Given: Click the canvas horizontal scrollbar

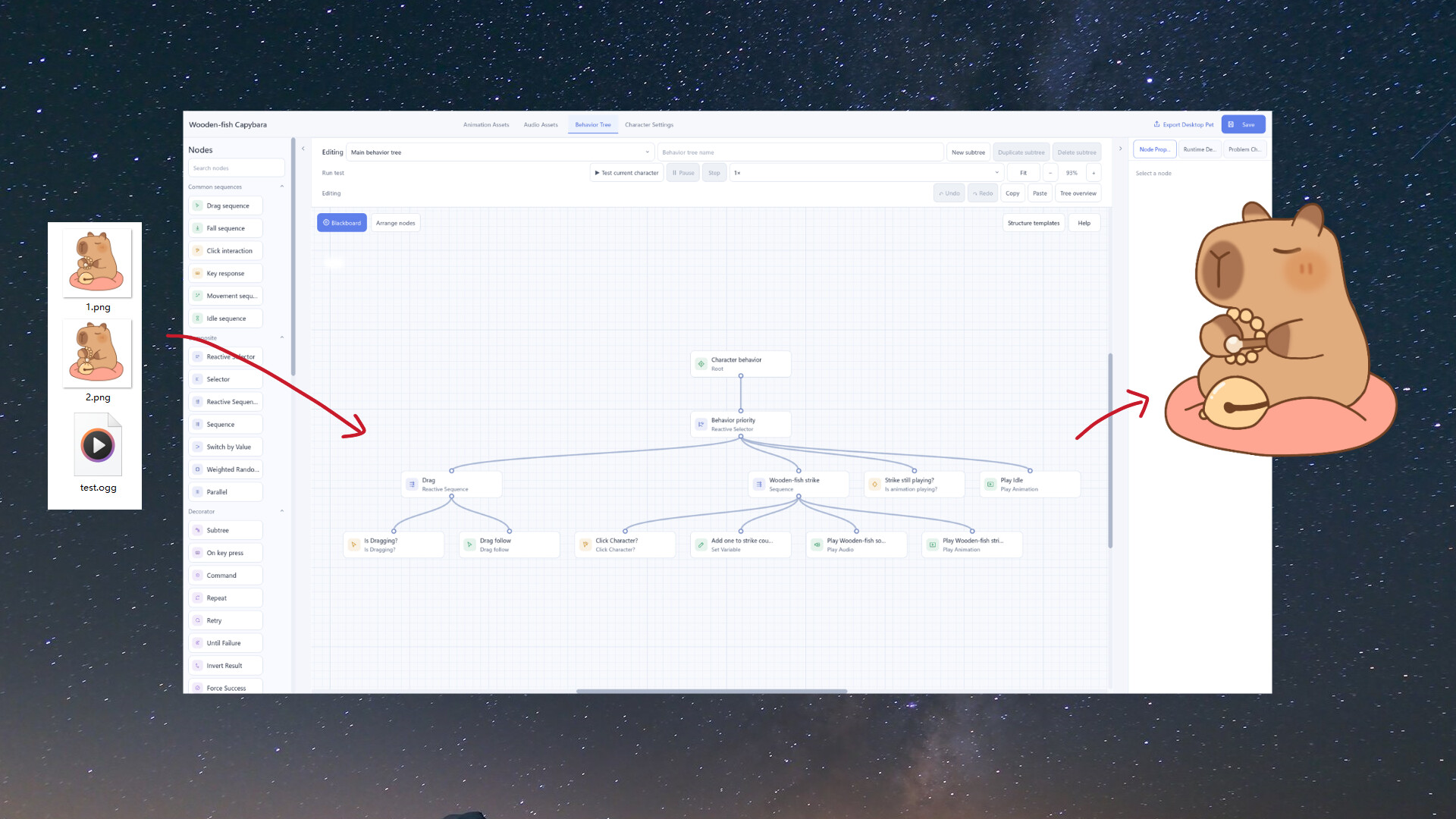Looking at the screenshot, I should click(711, 691).
